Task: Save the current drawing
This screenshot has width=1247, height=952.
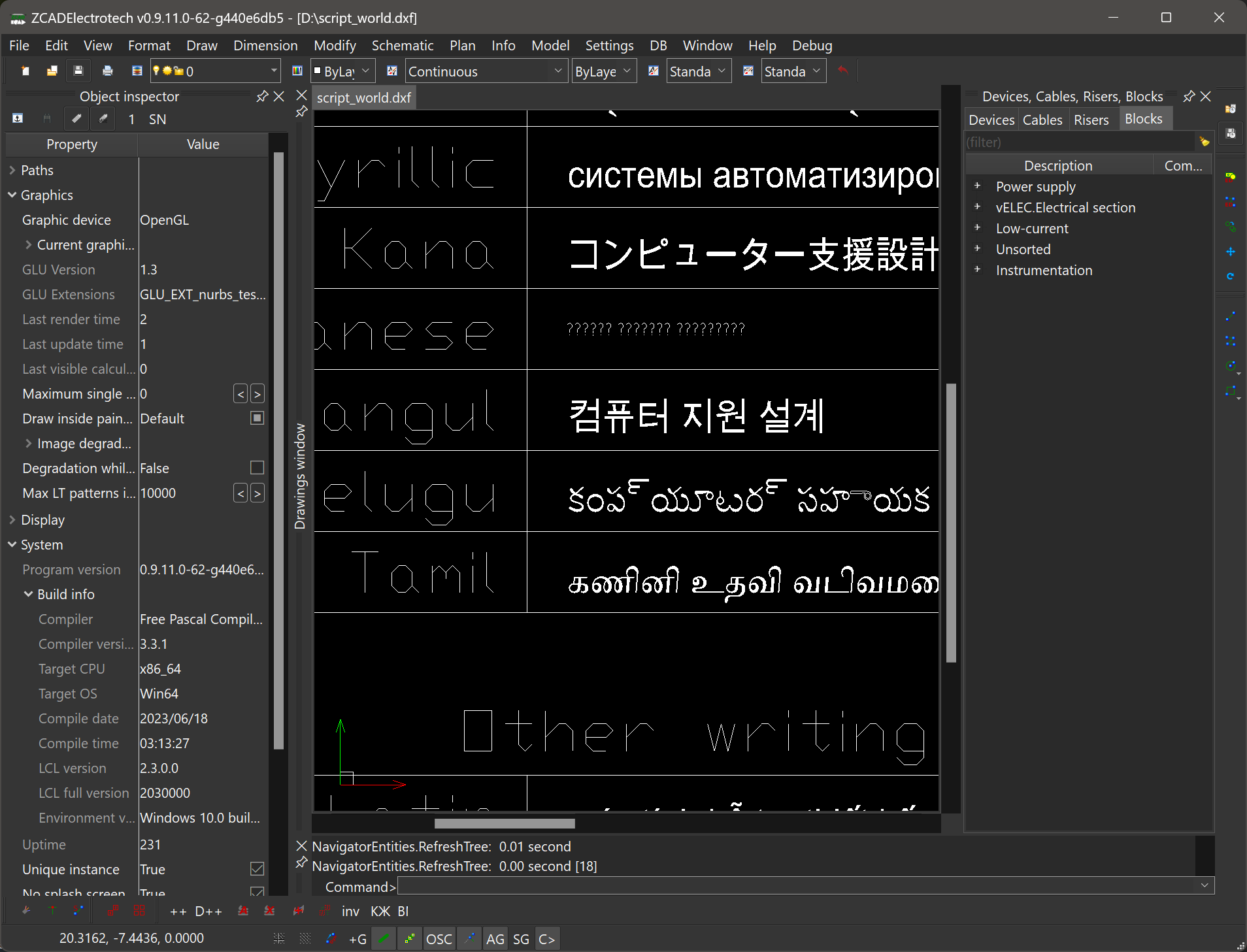Action: pos(78,71)
